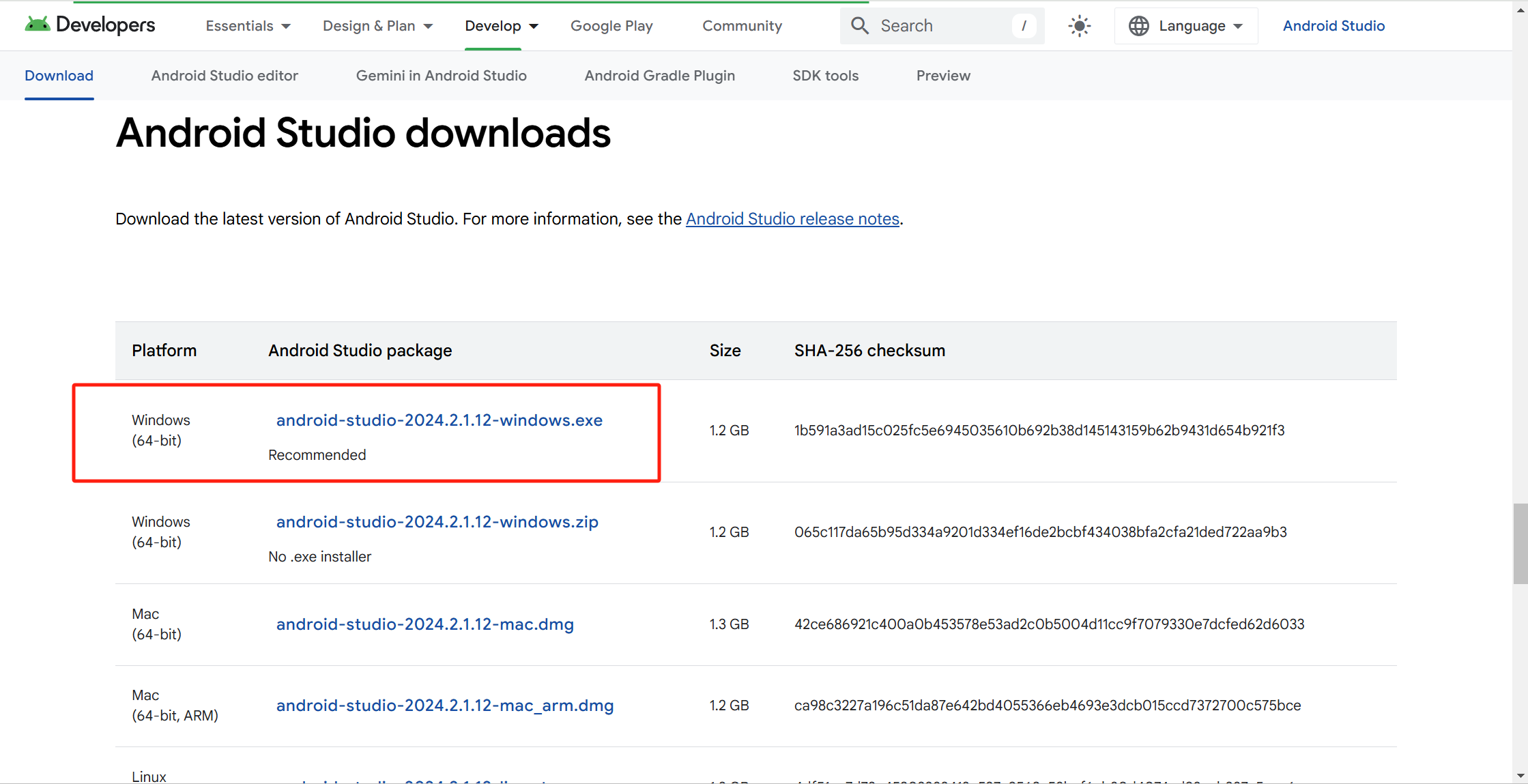The image size is (1528, 784).
Task: Click the globe Language icon
Action: point(1138,26)
